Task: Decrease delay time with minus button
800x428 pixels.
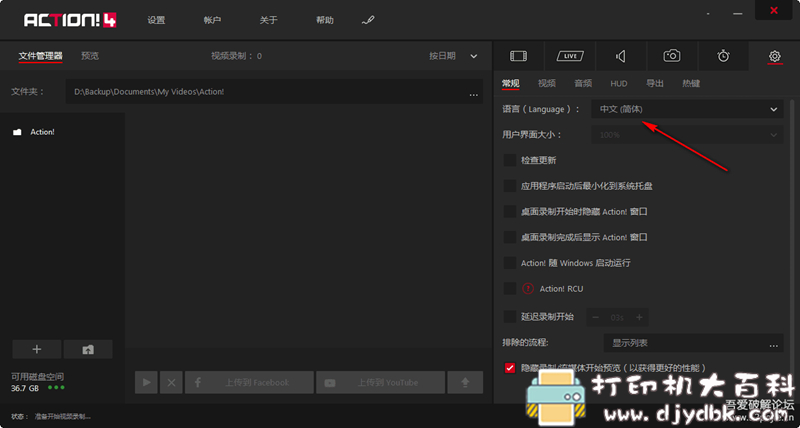Action: coord(595,317)
